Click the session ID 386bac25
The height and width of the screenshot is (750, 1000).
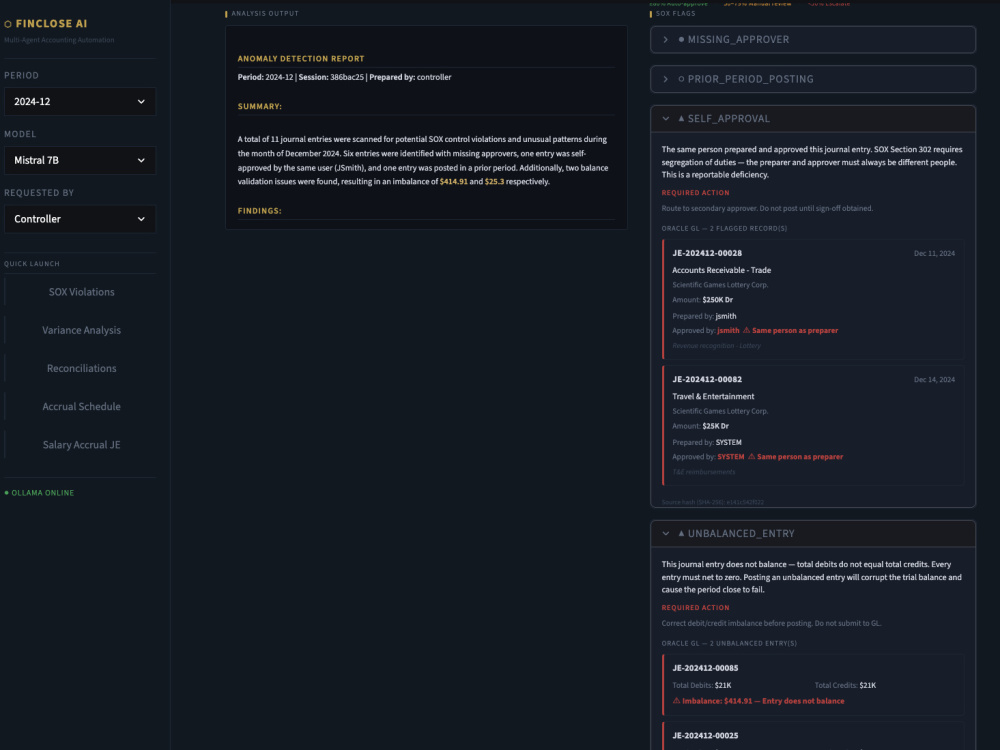347,77
